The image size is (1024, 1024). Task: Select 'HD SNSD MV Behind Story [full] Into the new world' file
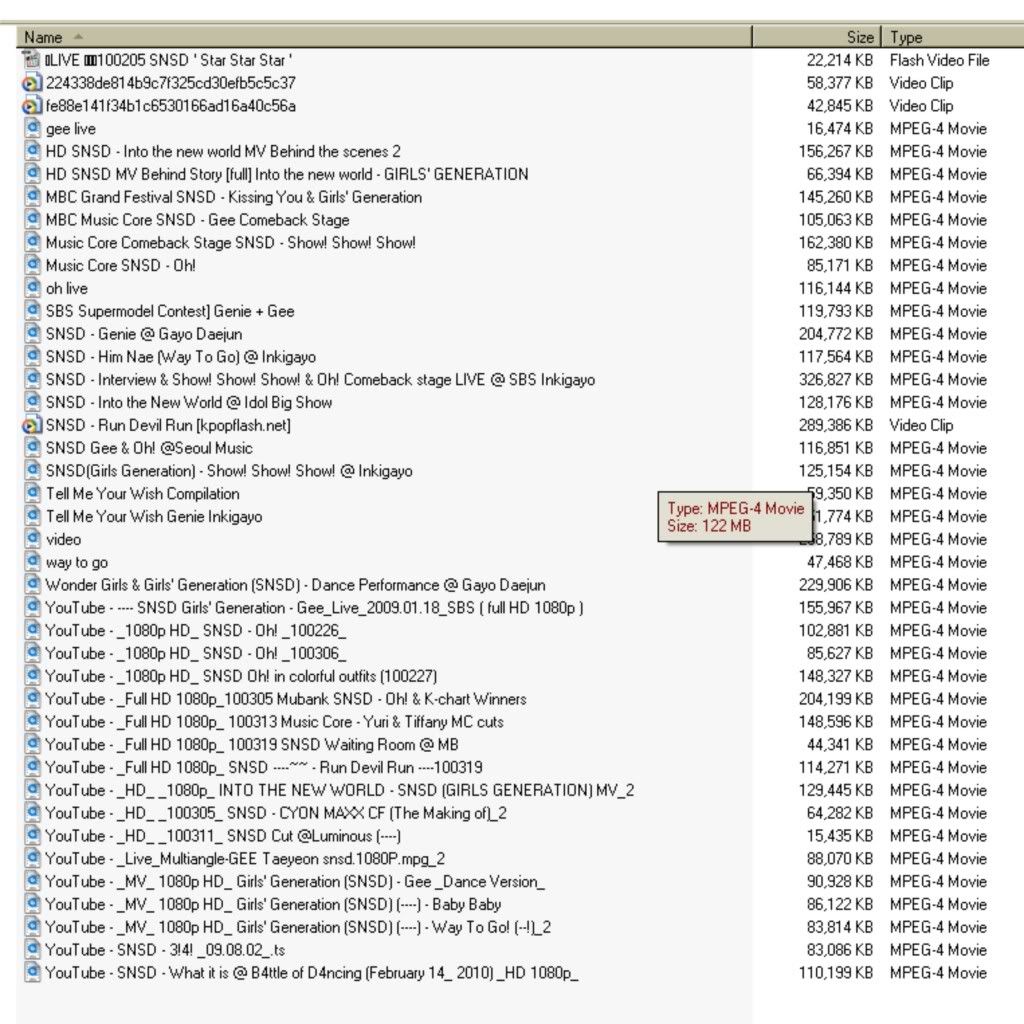click(287, 174)
